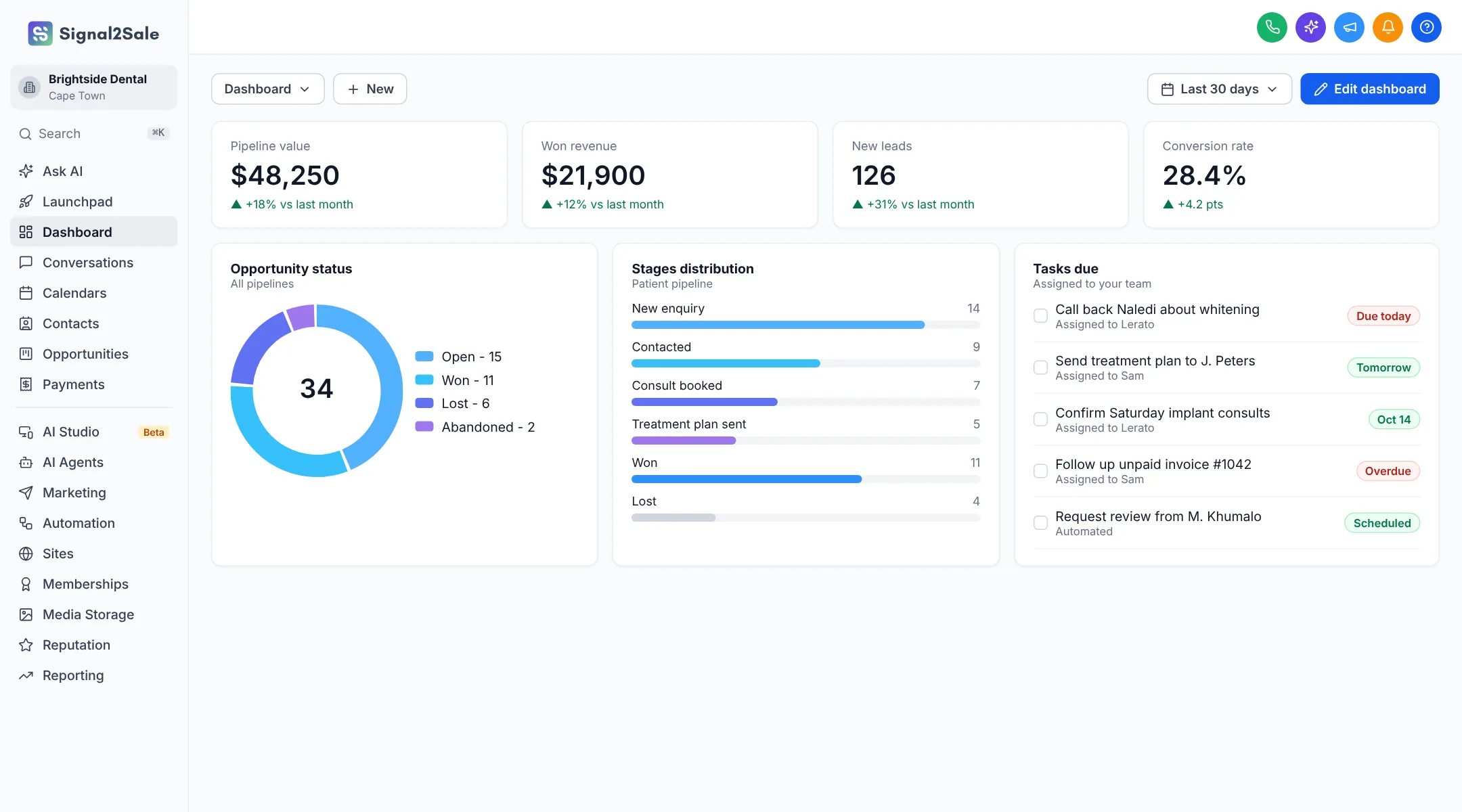Click the Reputation star icon
Screen dimensions: 1462x812
pos(26,645)
